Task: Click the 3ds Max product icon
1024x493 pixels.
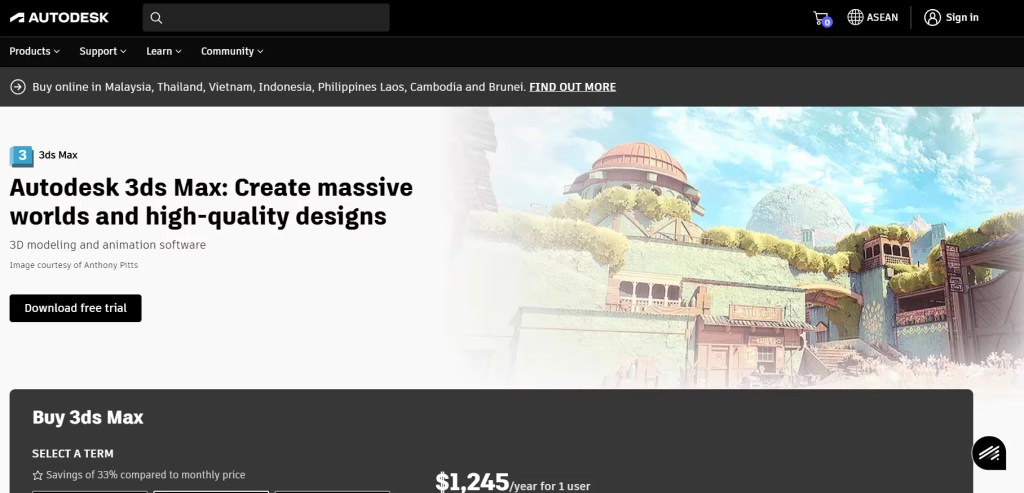Action: [x=22, y=155]
